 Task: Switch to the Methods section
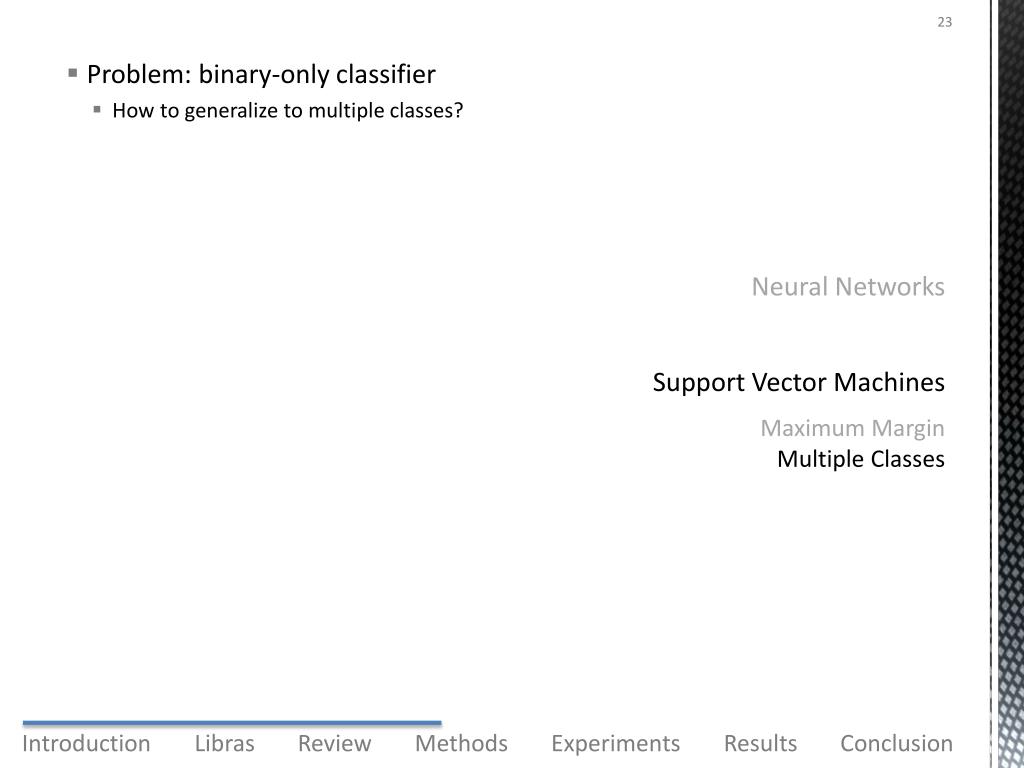pos(461,744)
